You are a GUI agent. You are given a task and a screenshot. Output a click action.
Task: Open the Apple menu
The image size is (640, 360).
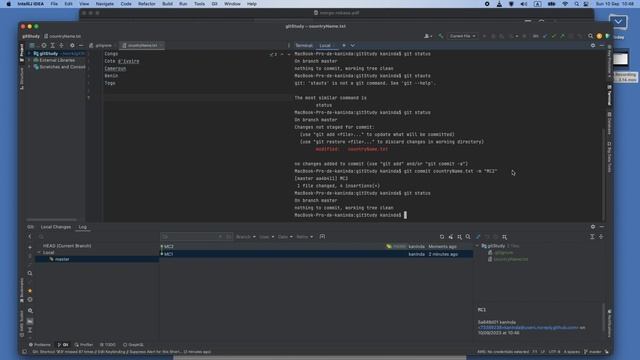pos(8,4)
